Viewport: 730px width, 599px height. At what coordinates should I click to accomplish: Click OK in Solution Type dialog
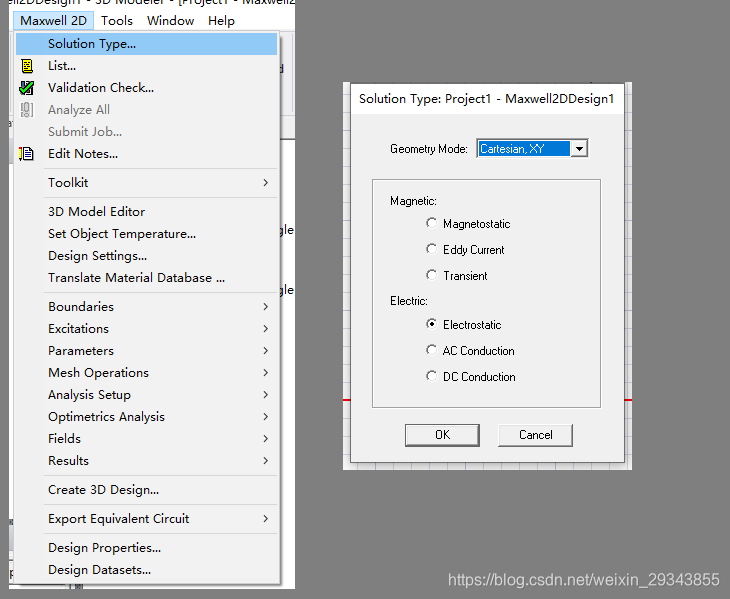click(442, 435)
